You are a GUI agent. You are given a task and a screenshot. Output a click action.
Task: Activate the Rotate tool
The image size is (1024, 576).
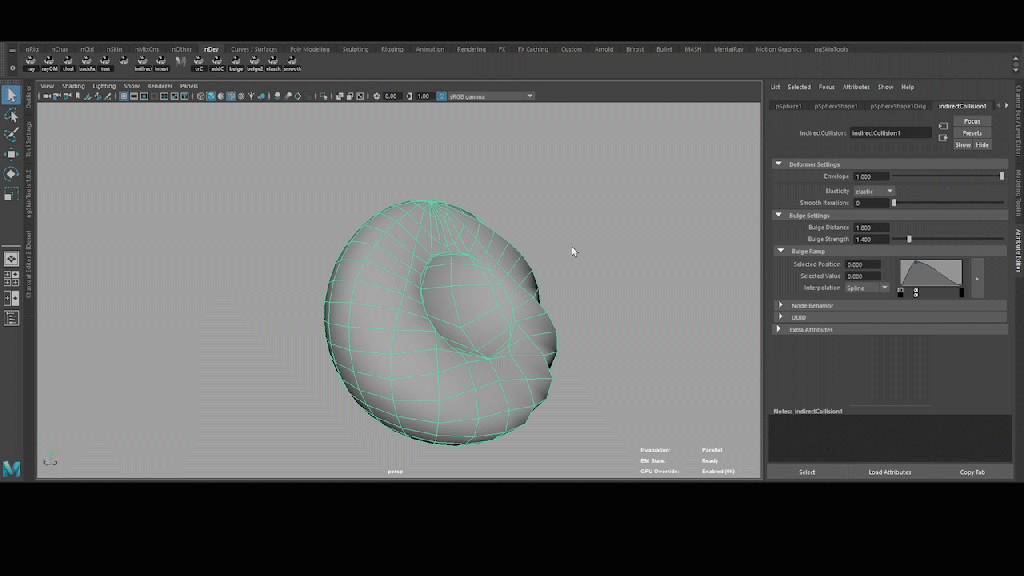[x=11, y=174]
